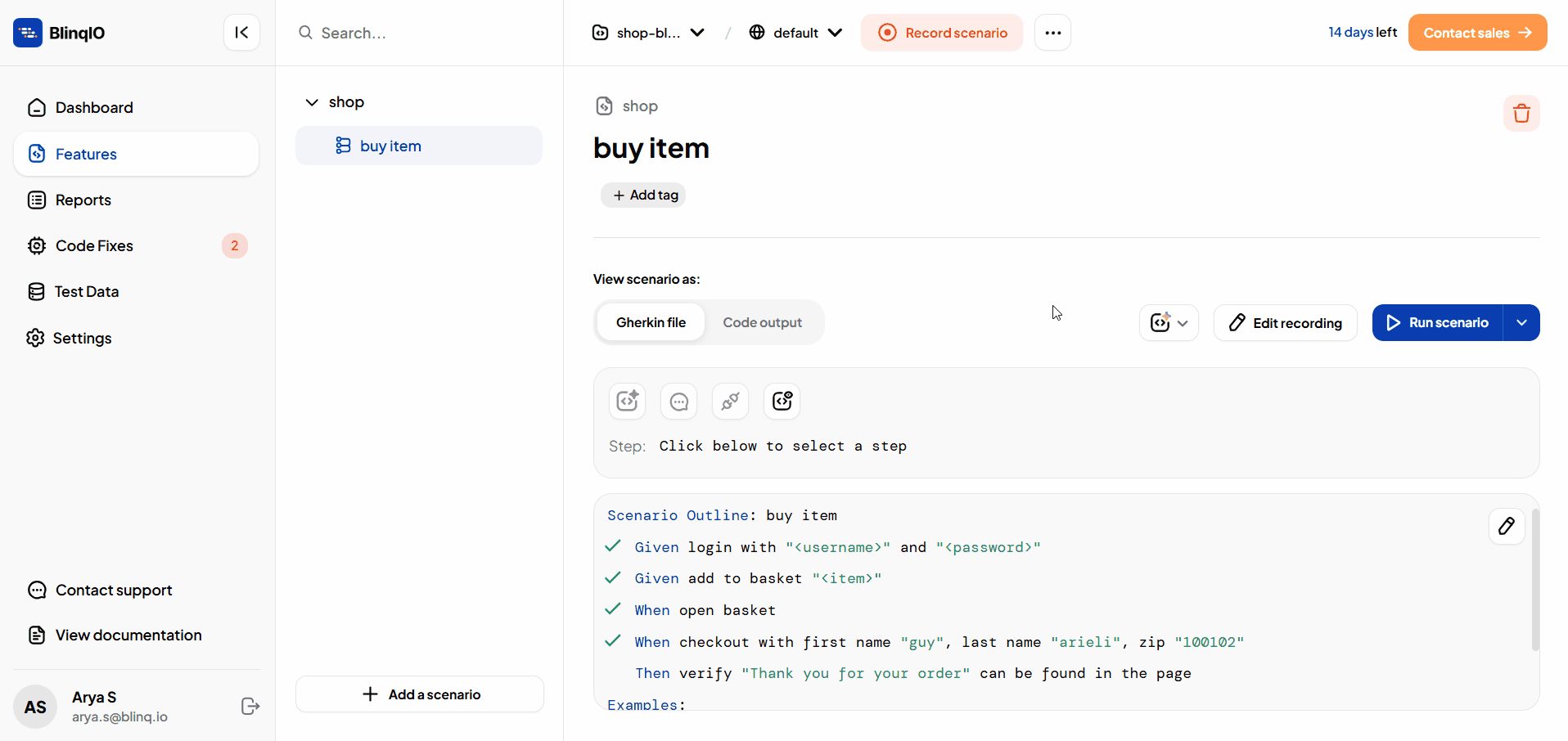Click the scenario editor vertical scrollbar

(x=1535, y=581)
